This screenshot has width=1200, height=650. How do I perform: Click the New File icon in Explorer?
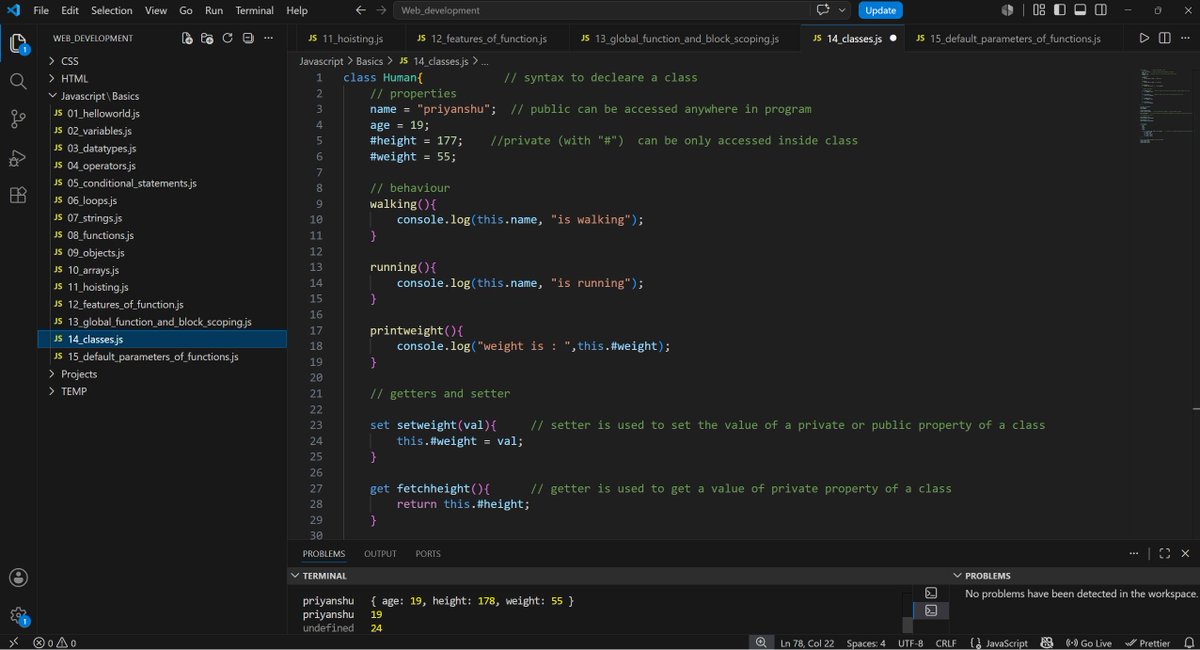pos(187,39)
